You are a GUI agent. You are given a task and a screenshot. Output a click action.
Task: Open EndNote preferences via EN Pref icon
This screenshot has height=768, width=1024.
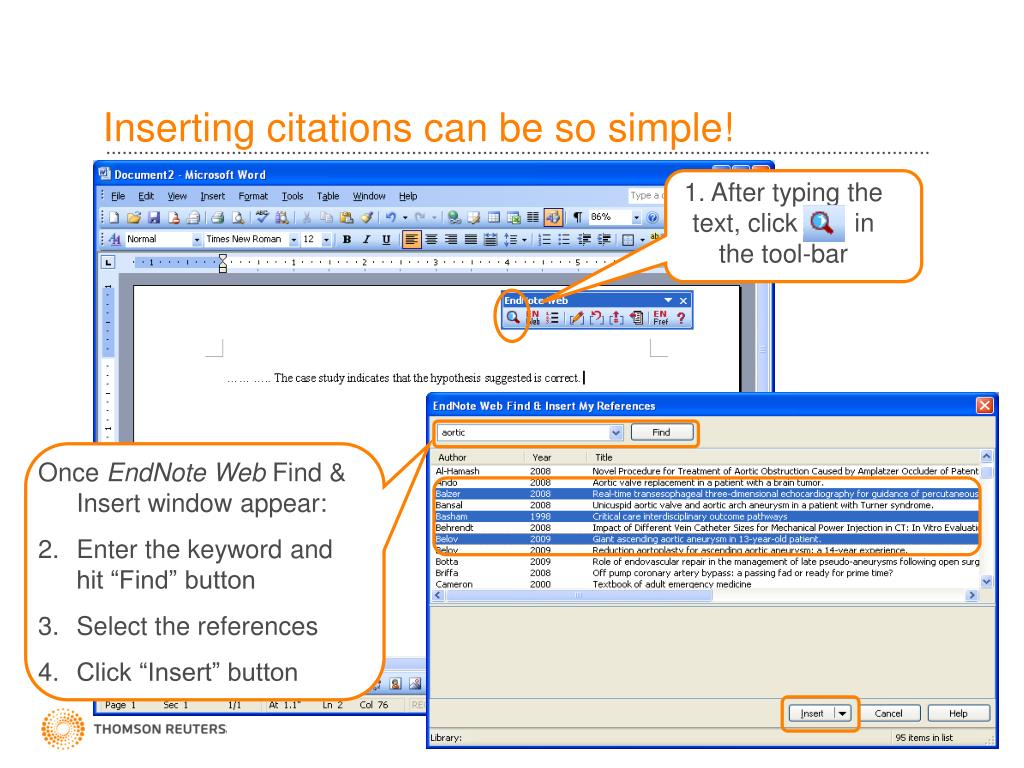(x=660, y=318)
